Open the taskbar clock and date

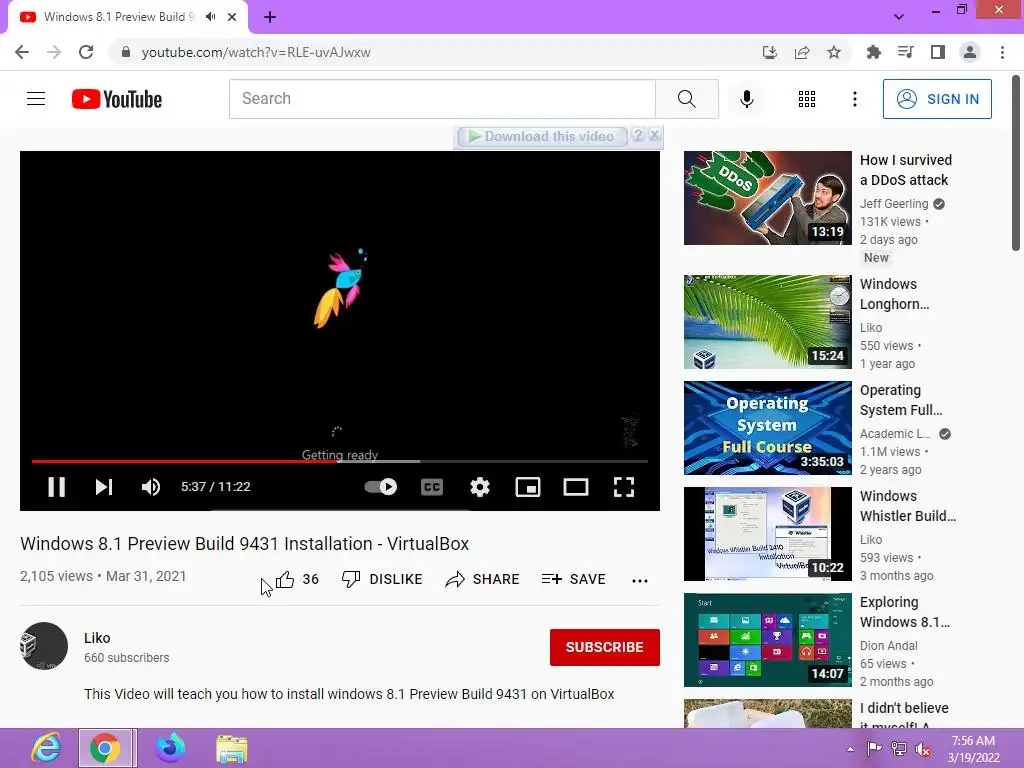point(973,749)
